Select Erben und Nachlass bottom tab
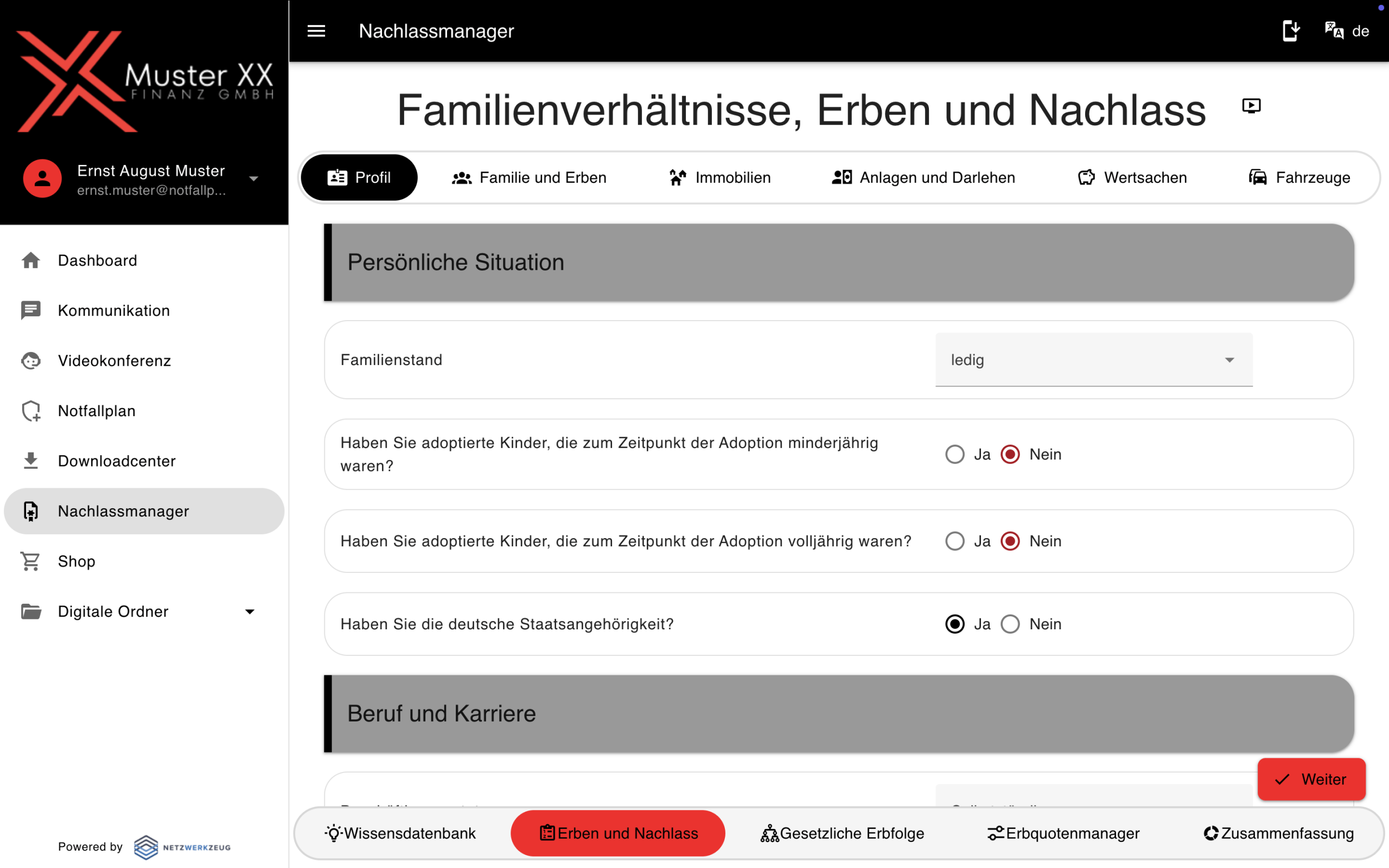The width and height of the screenshot is (1389, 868). [x=618, y=834]
